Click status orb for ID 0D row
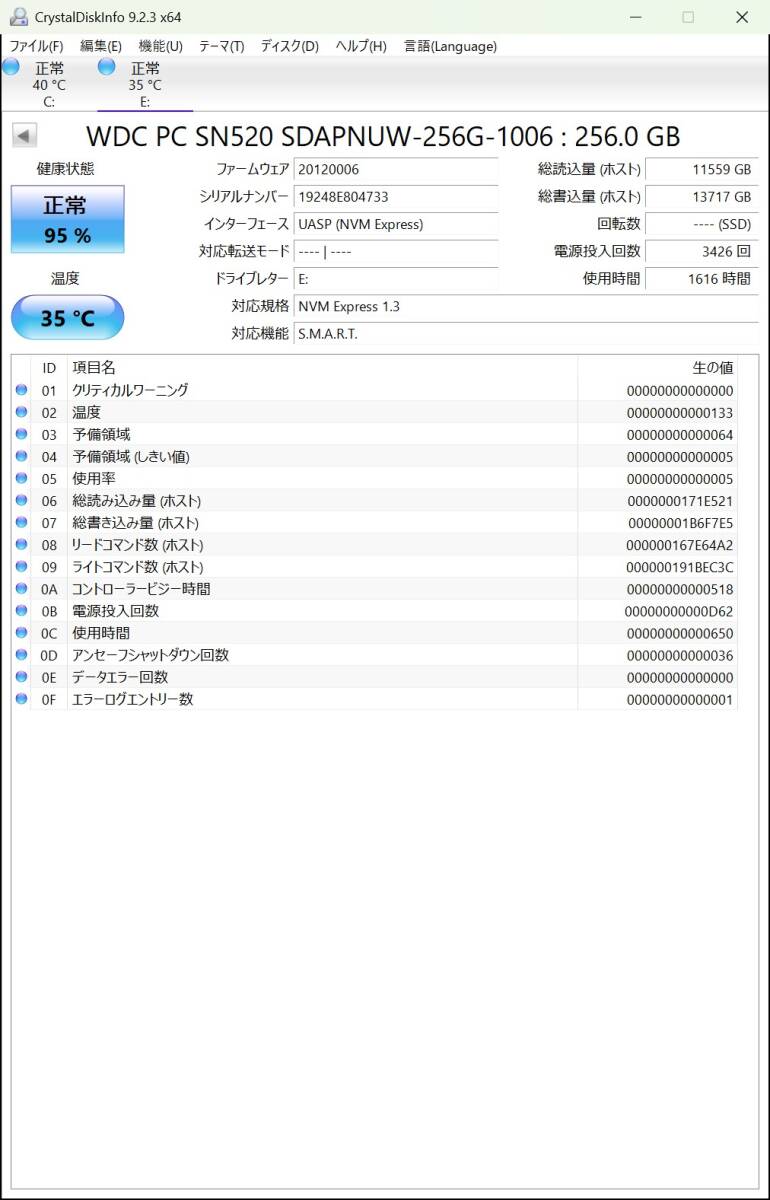Image resolution: width=770 pixels, height=1200 pixels. 21,654
